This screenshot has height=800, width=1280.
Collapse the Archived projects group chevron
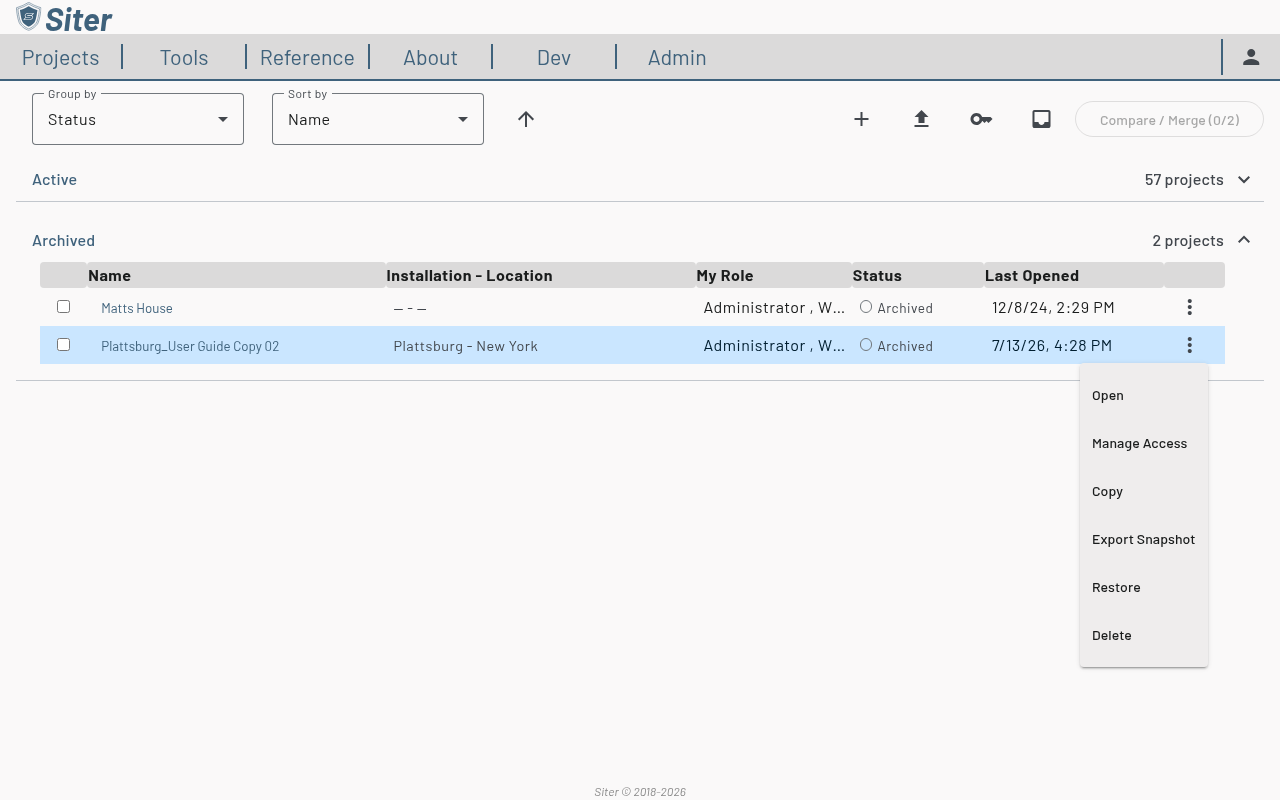(x=1244, y=240)
